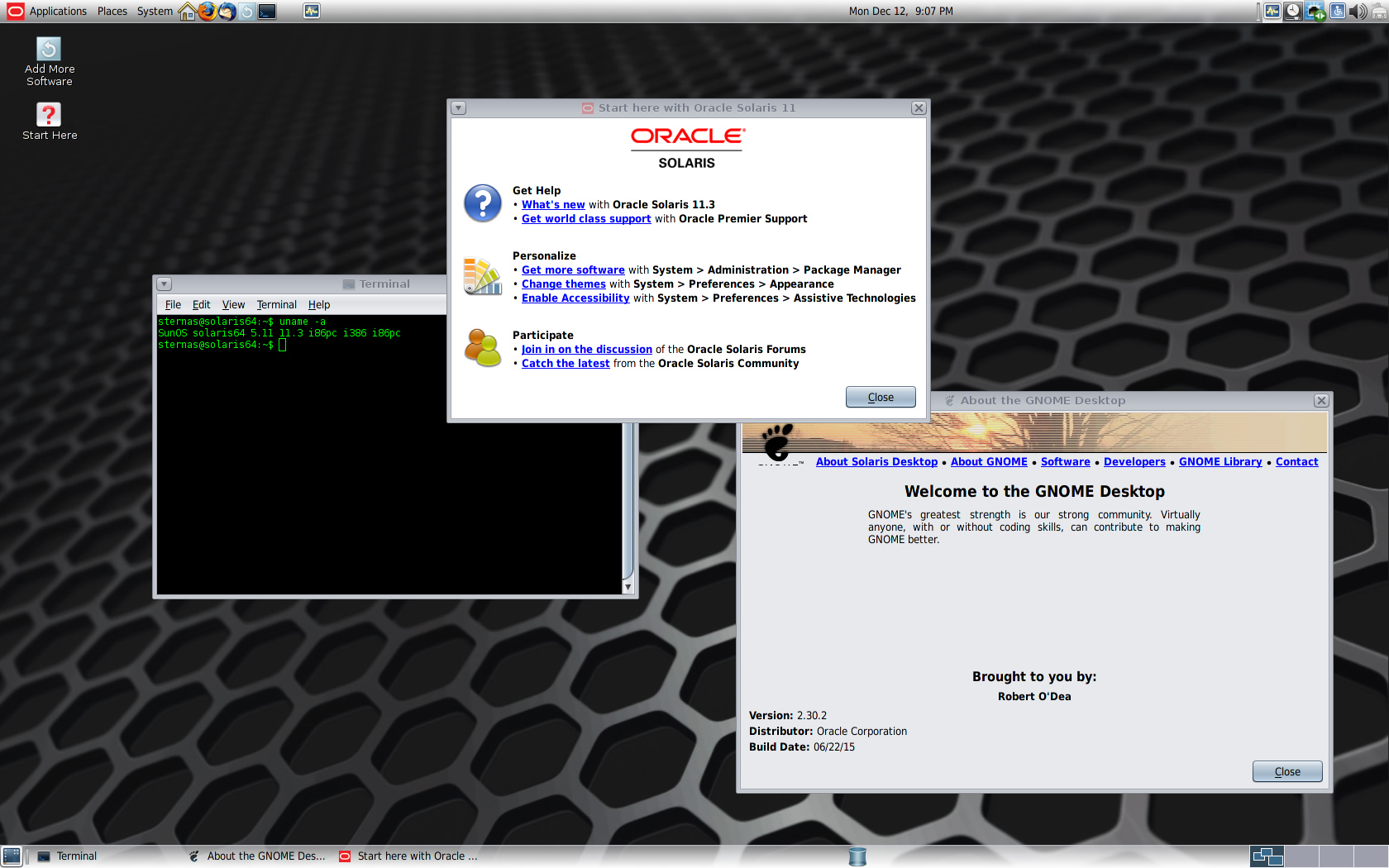1389x868 pixels.
Task: Open the Developers link in the GNOME window
Action: click(1134, 461)
